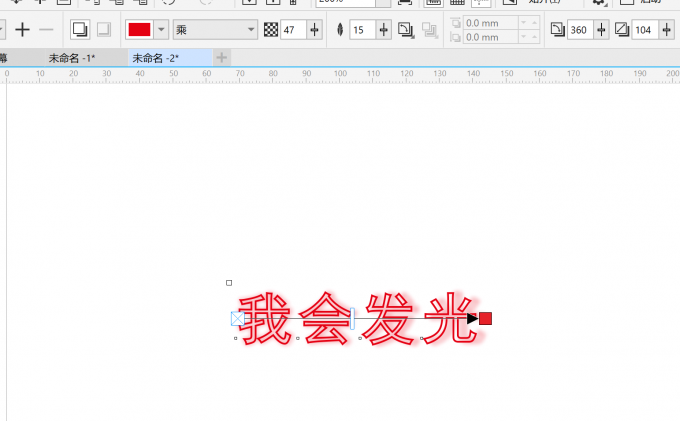Screen dimensions: 680x421
Task: Click the shadow feathering feather icon
Action: click(340, 30)
